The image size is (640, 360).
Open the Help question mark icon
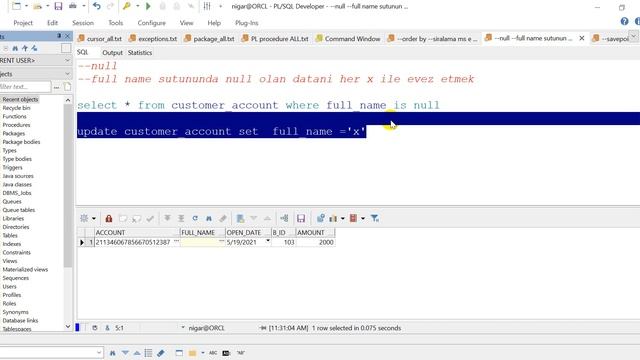pyautogui.click(x=624, y=21)
